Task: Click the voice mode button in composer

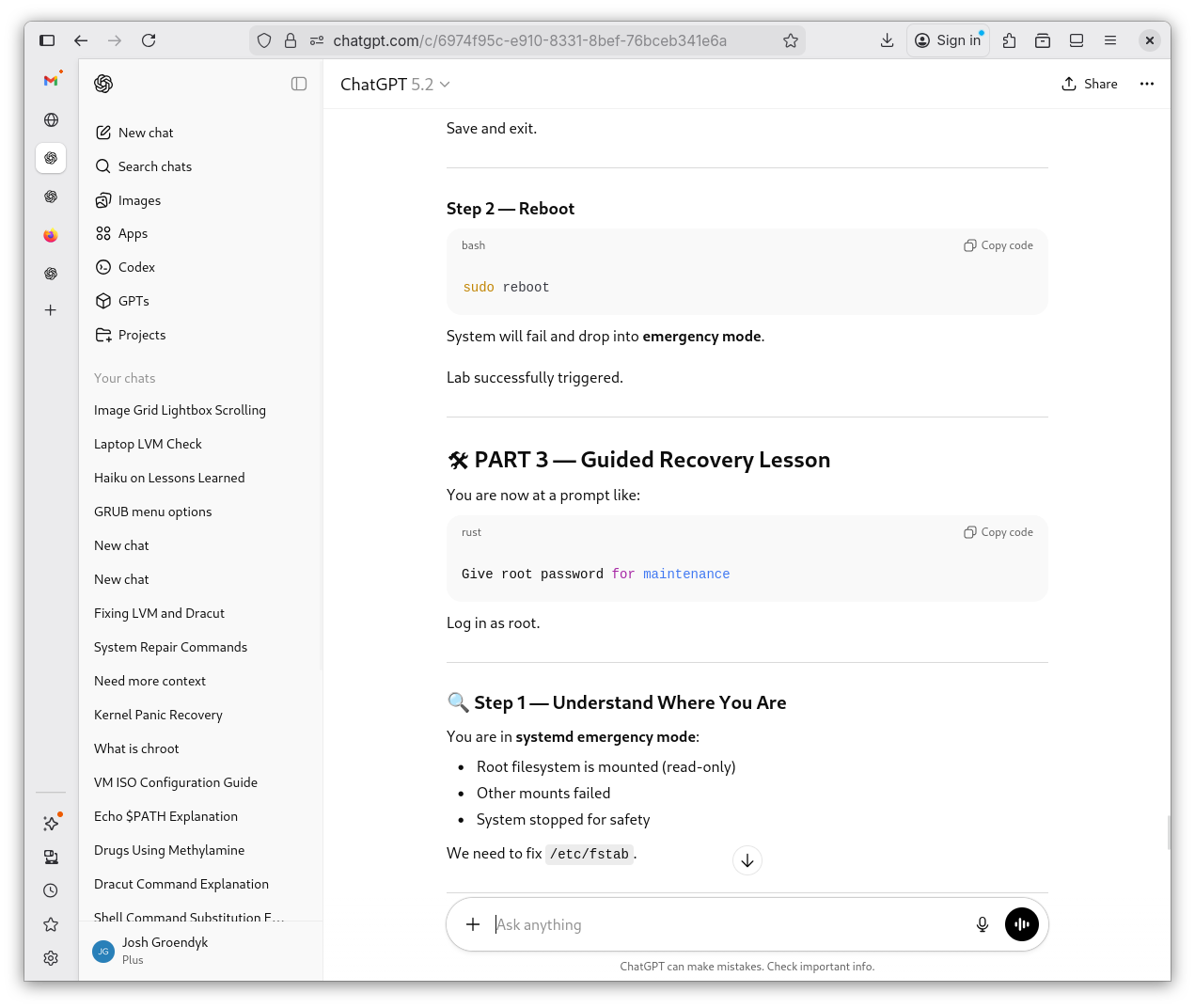Action: (x=1021, y=924)
